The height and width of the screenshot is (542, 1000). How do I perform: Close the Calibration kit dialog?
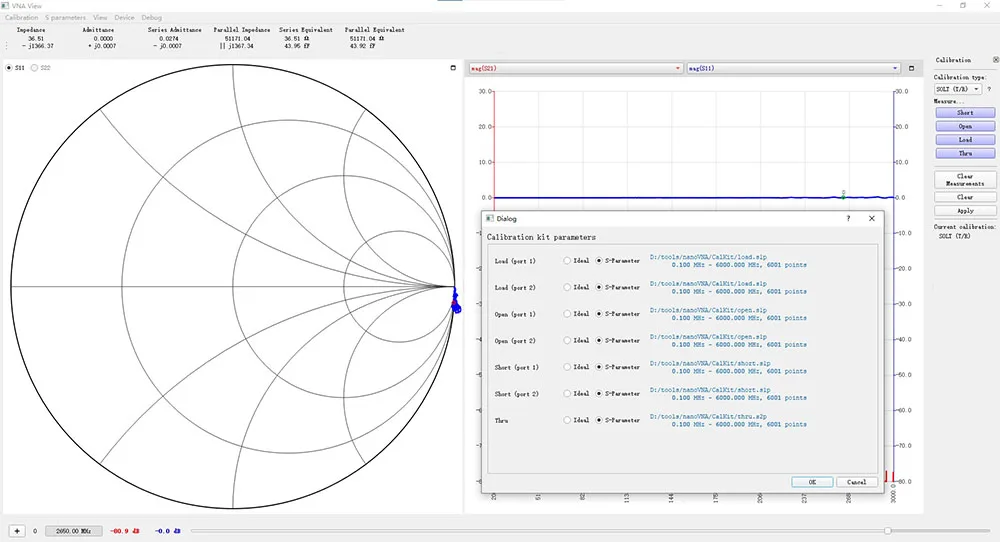[x=872, y=218]
